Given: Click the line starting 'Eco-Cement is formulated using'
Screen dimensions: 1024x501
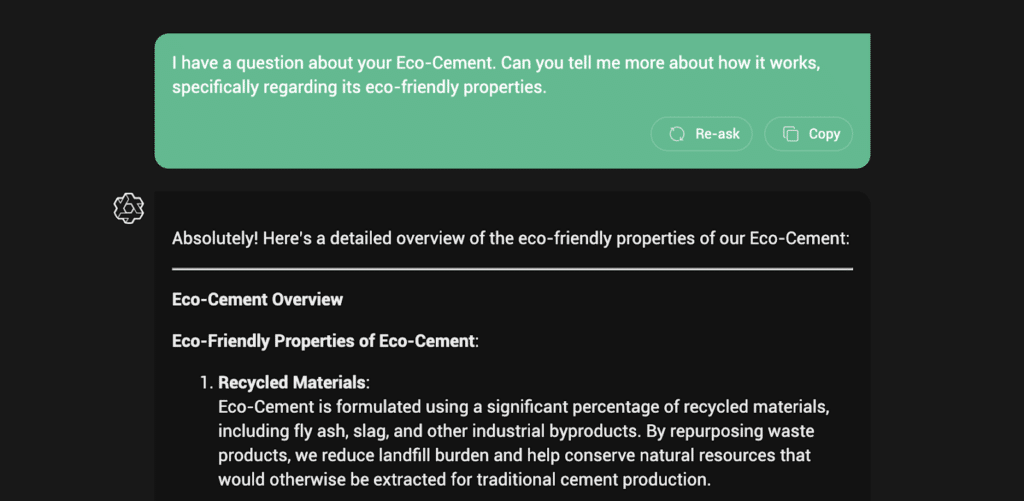Looking at the screenshot, I should click(x=524, y=407).
